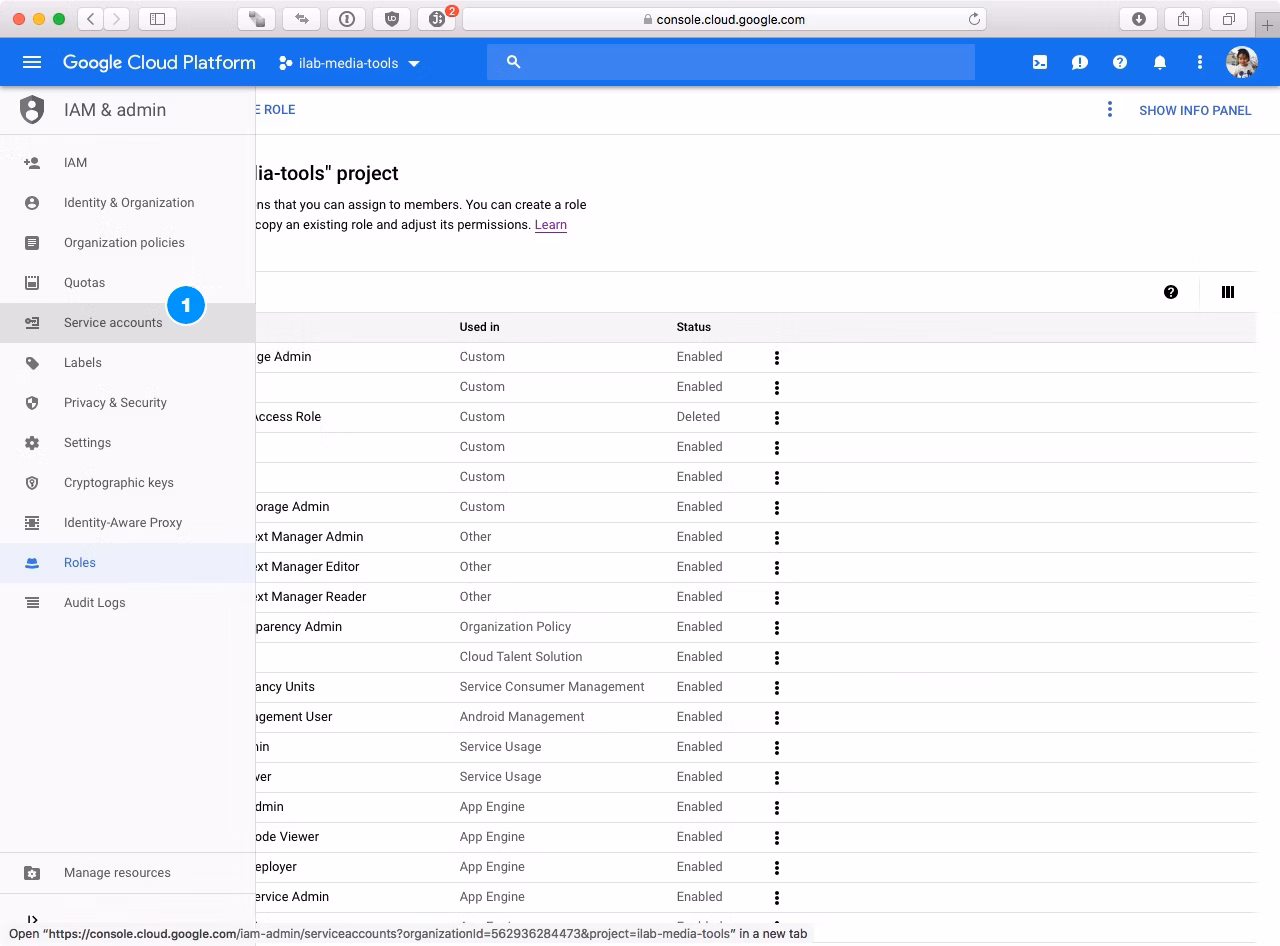Expand the ilab-media-tools project selector
The height and width of the screenshot is (946, 1280).
pos(350,63)
